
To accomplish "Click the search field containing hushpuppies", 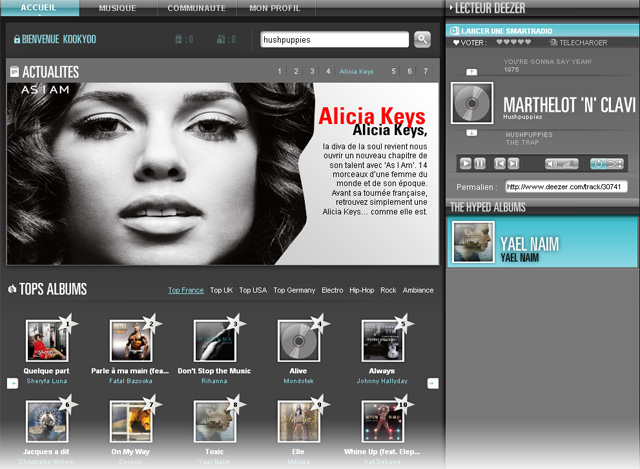I will (x=333, y=40).
